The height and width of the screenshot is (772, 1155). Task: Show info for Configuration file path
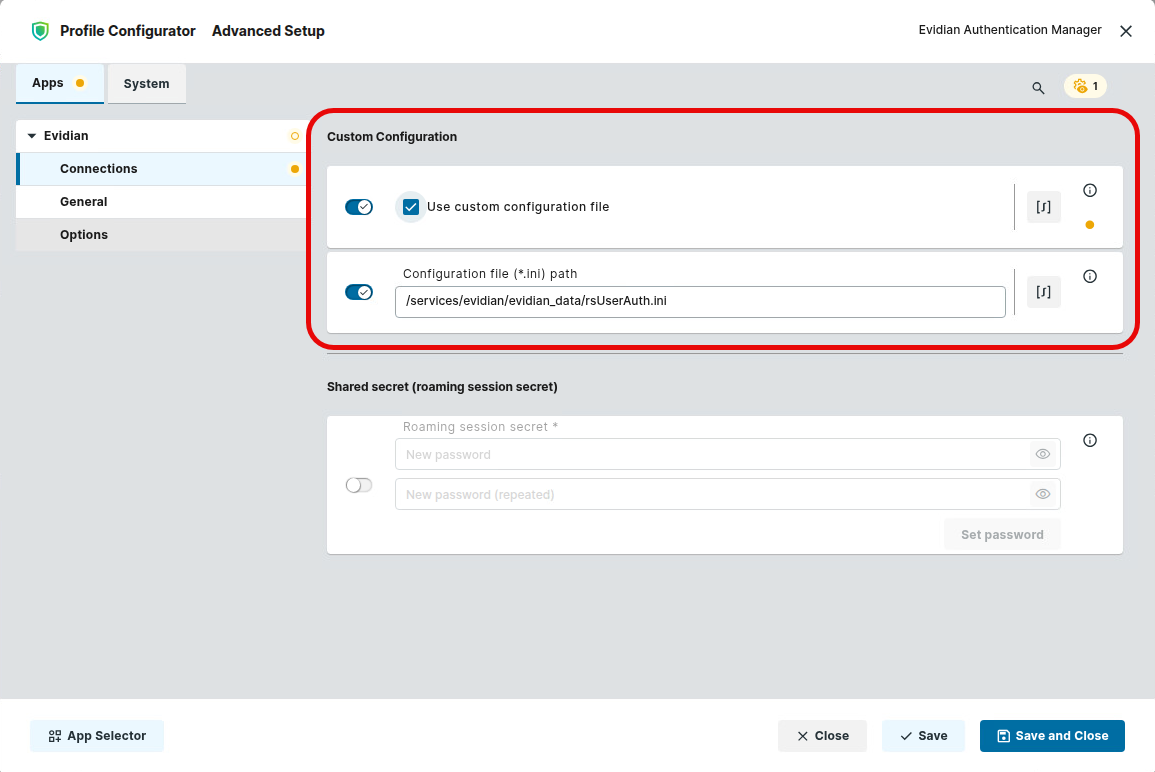[1090, 276]
